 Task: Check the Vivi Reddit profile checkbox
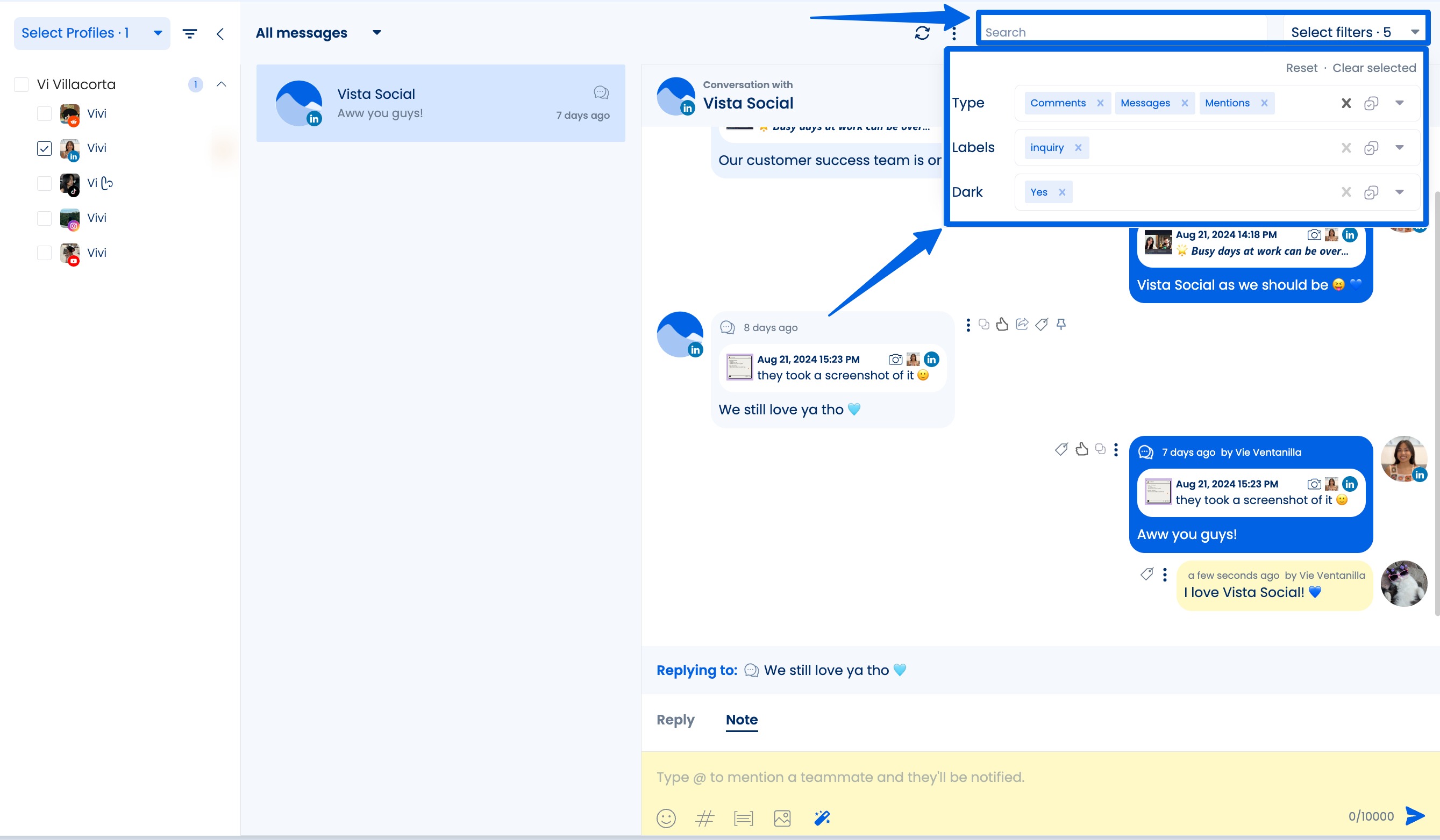44,113
